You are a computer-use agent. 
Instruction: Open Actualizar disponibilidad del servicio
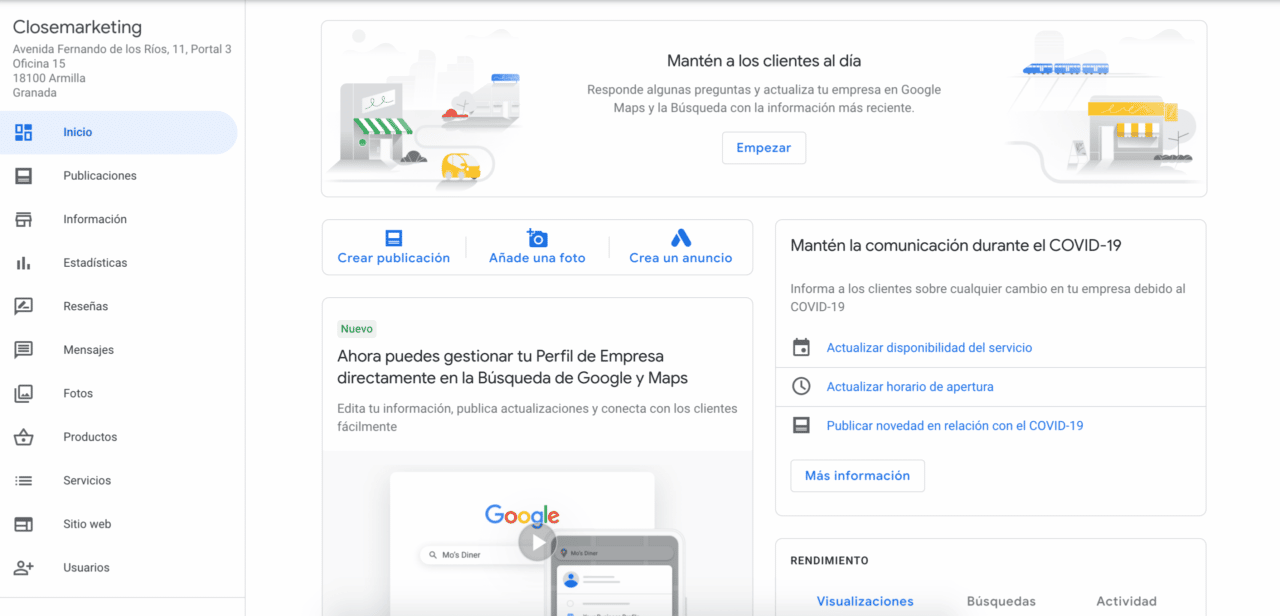928,347
